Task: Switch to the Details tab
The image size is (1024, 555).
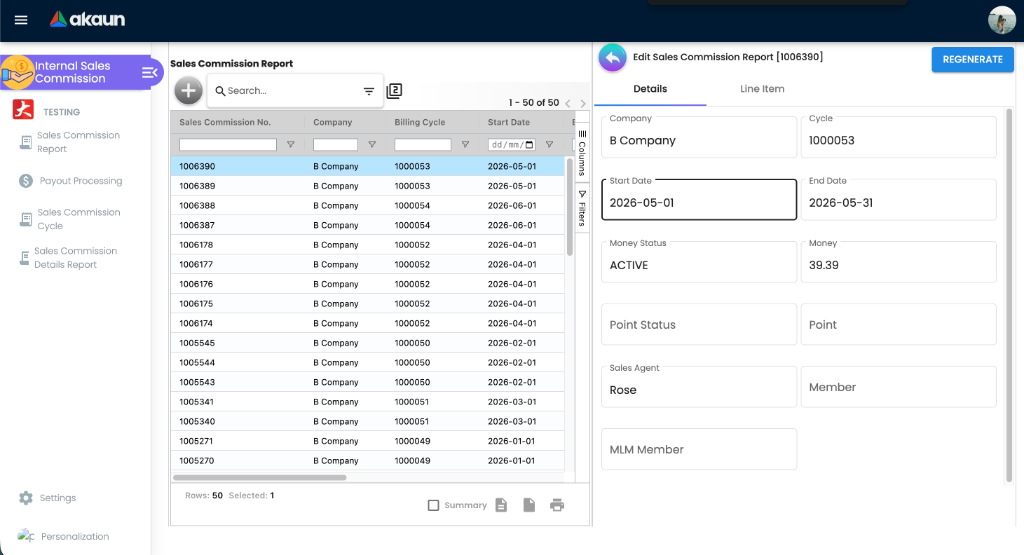Action: pyautogui.click(x=650, y=89)
